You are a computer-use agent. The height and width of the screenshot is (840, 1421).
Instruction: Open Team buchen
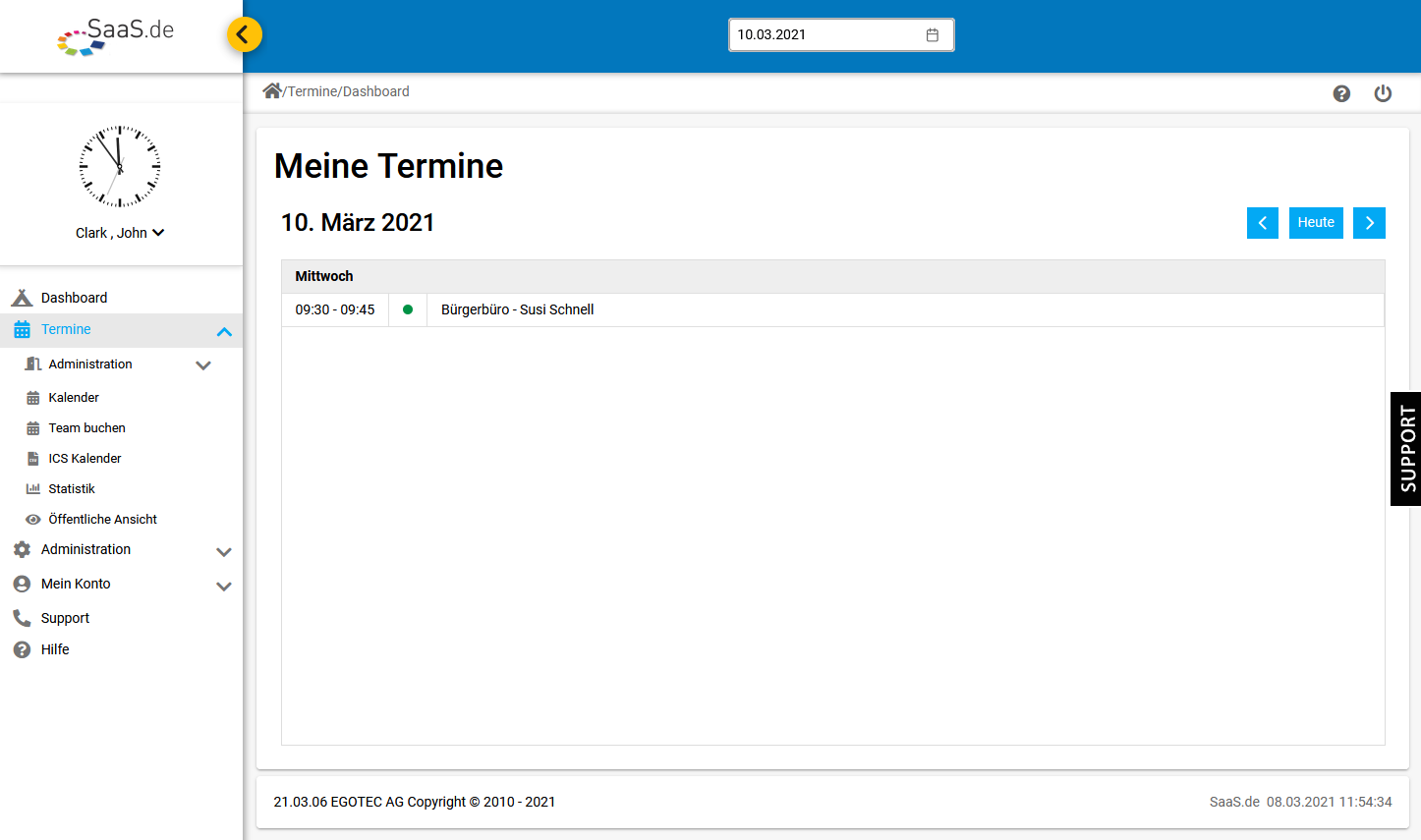point(86,427)
